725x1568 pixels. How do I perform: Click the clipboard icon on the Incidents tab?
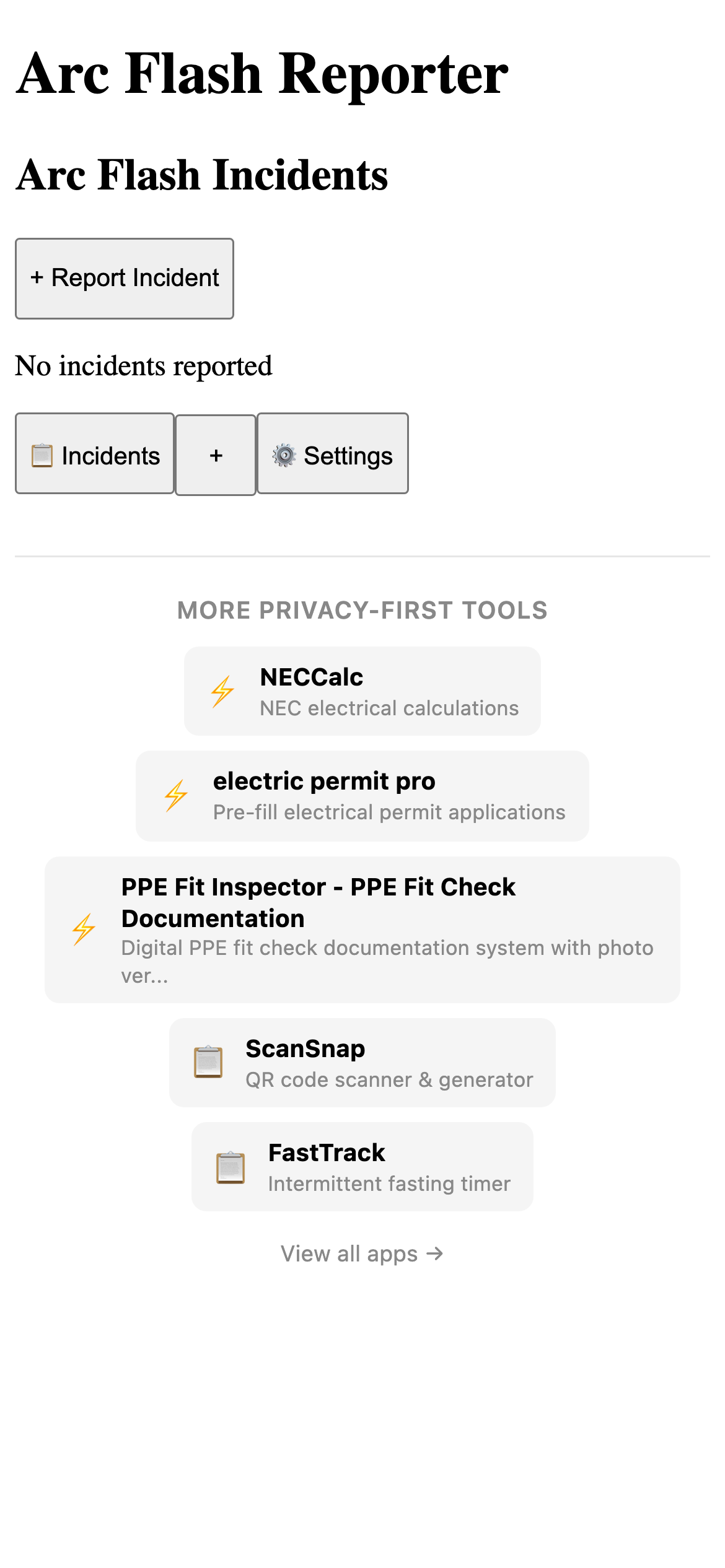pyautogui.click(x=41, y=454)
